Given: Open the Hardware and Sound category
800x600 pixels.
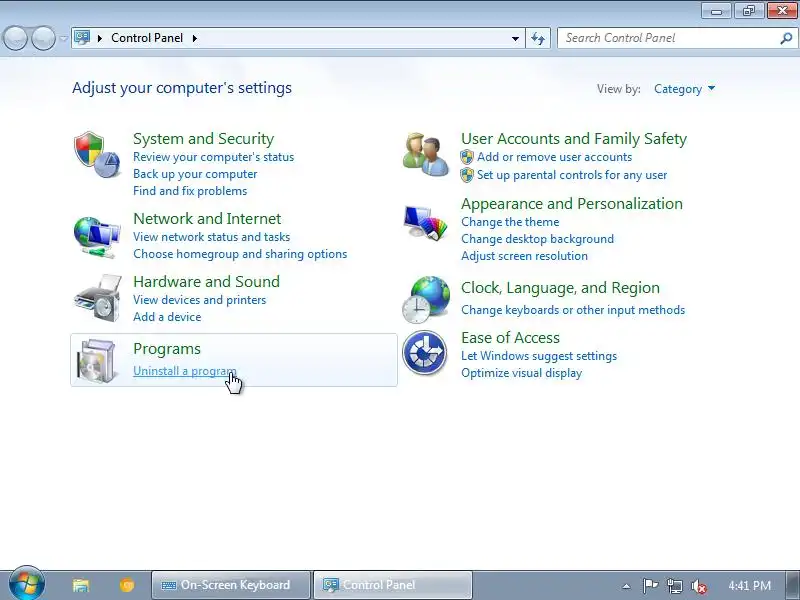Looking at the screenshot, I should pyautogui.click(x=206, y=282).
